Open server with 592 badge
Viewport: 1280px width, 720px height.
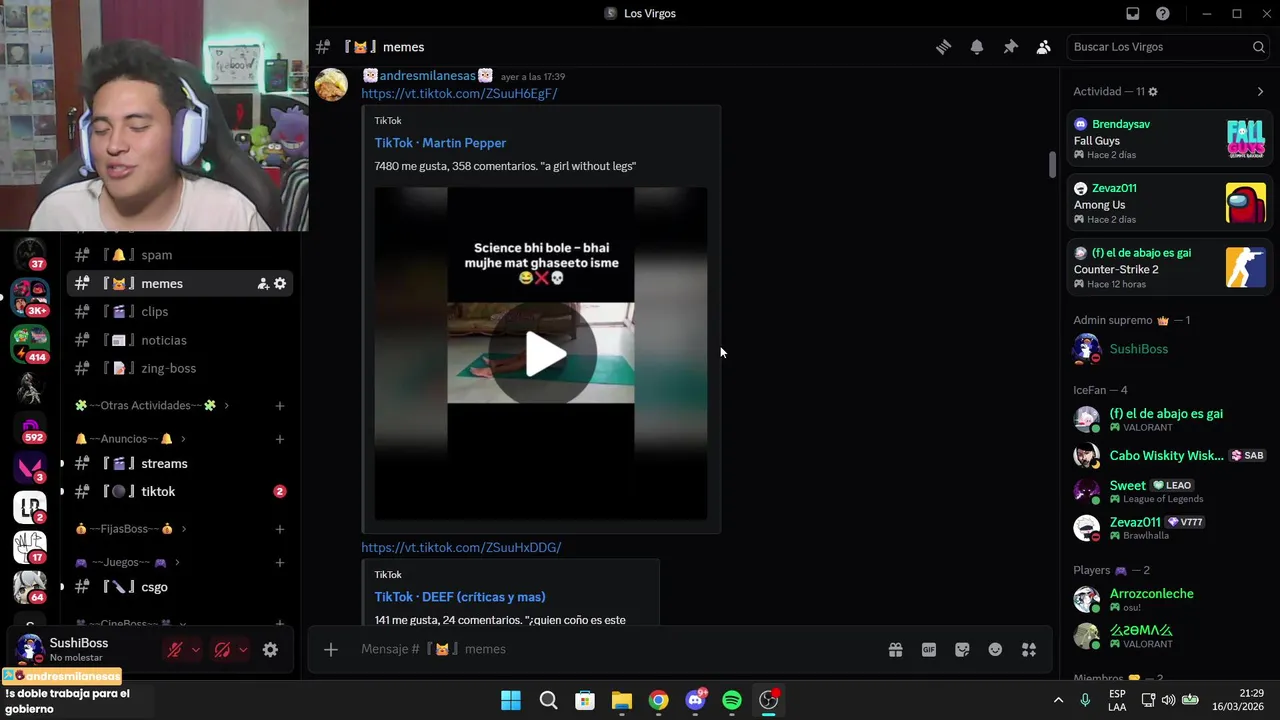click(29, 429)
